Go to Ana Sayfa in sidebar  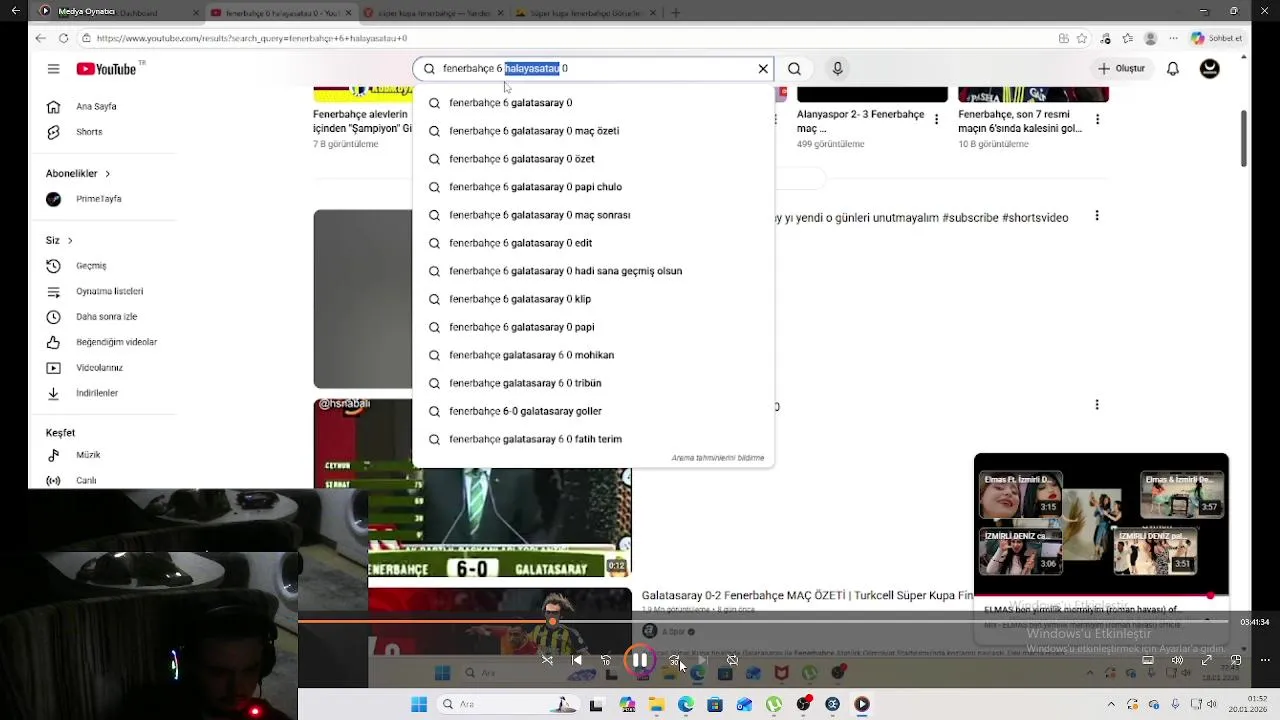[96, 106]
